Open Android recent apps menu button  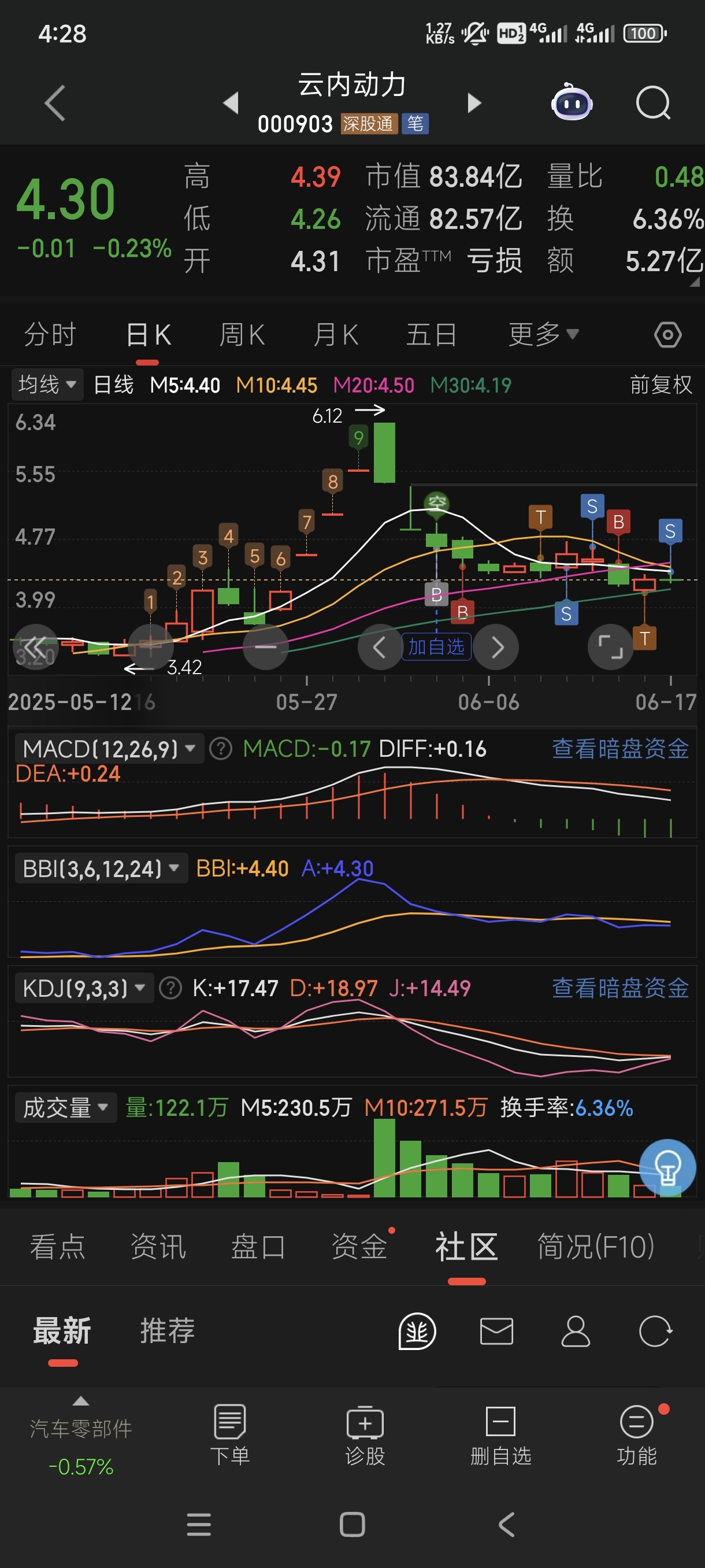(199, 1524)
